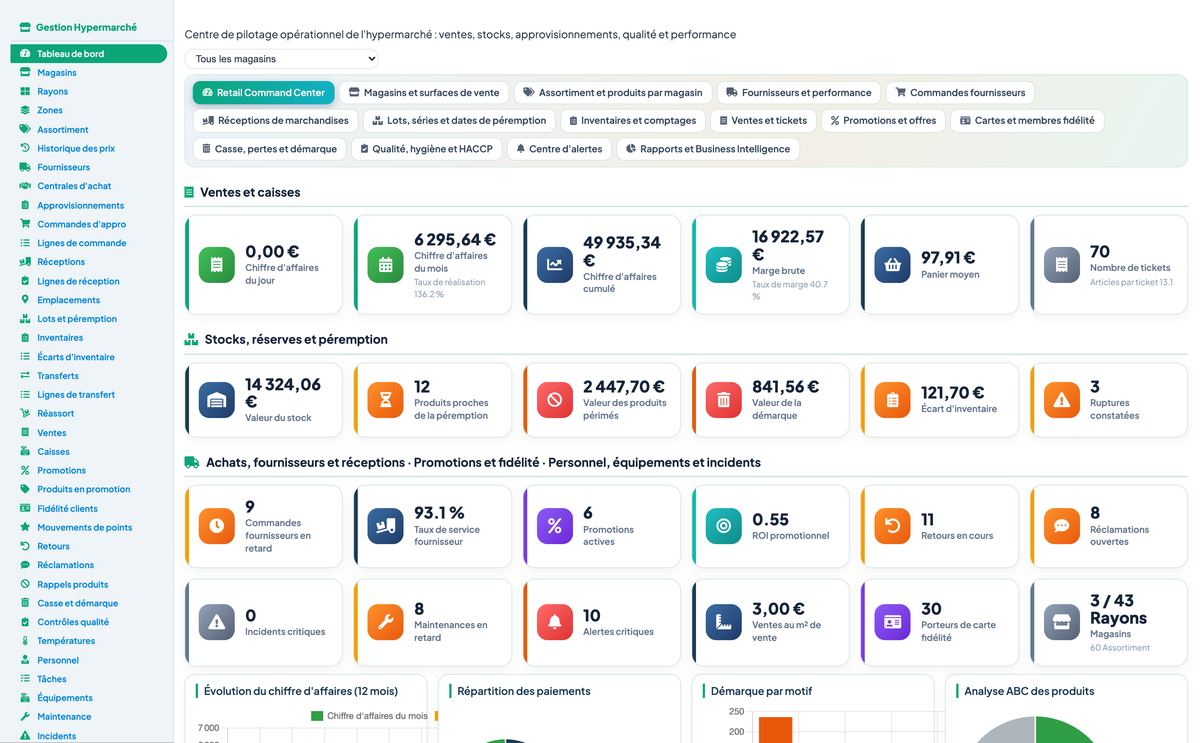Open Lignes de commande in the sidebar
The image size is (1200, 743).
click(89, 243)
